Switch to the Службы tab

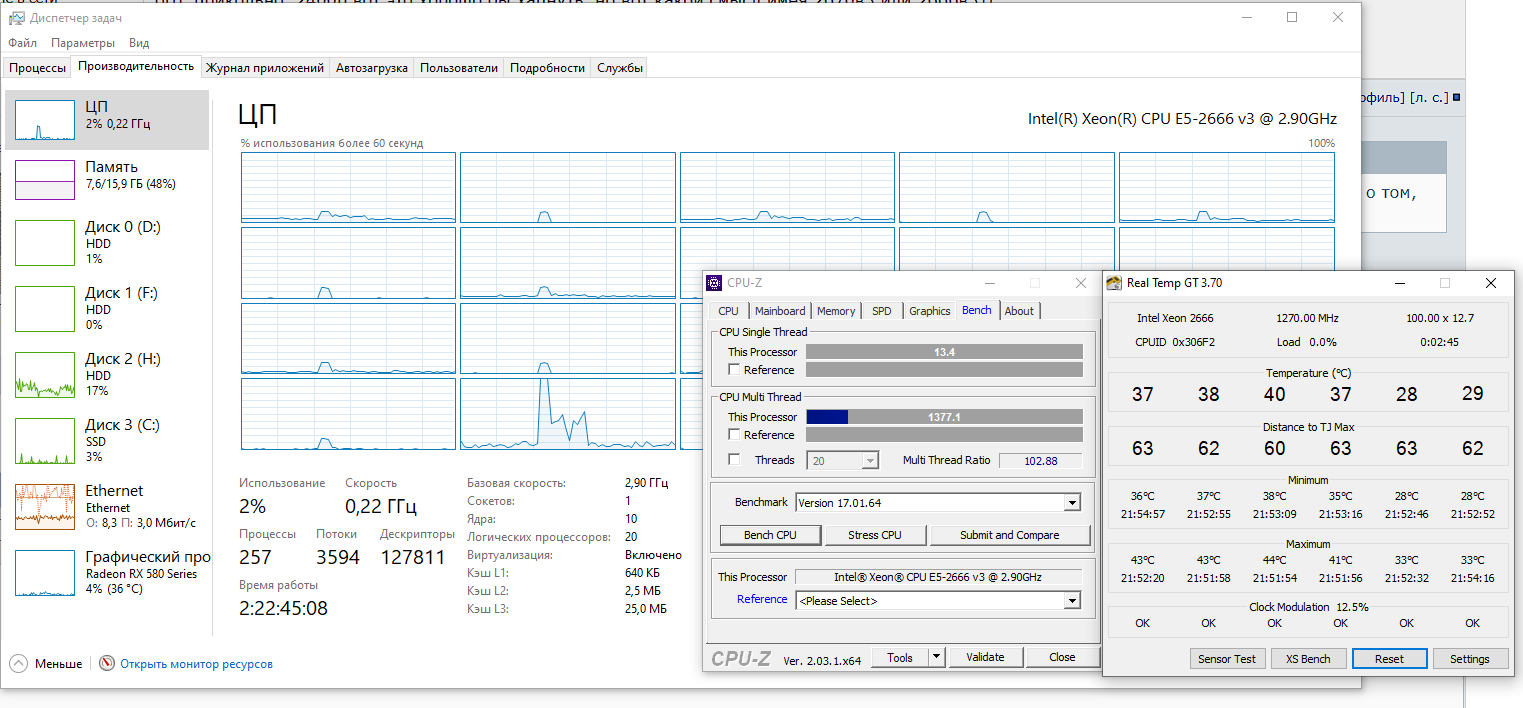pos(620,68)
